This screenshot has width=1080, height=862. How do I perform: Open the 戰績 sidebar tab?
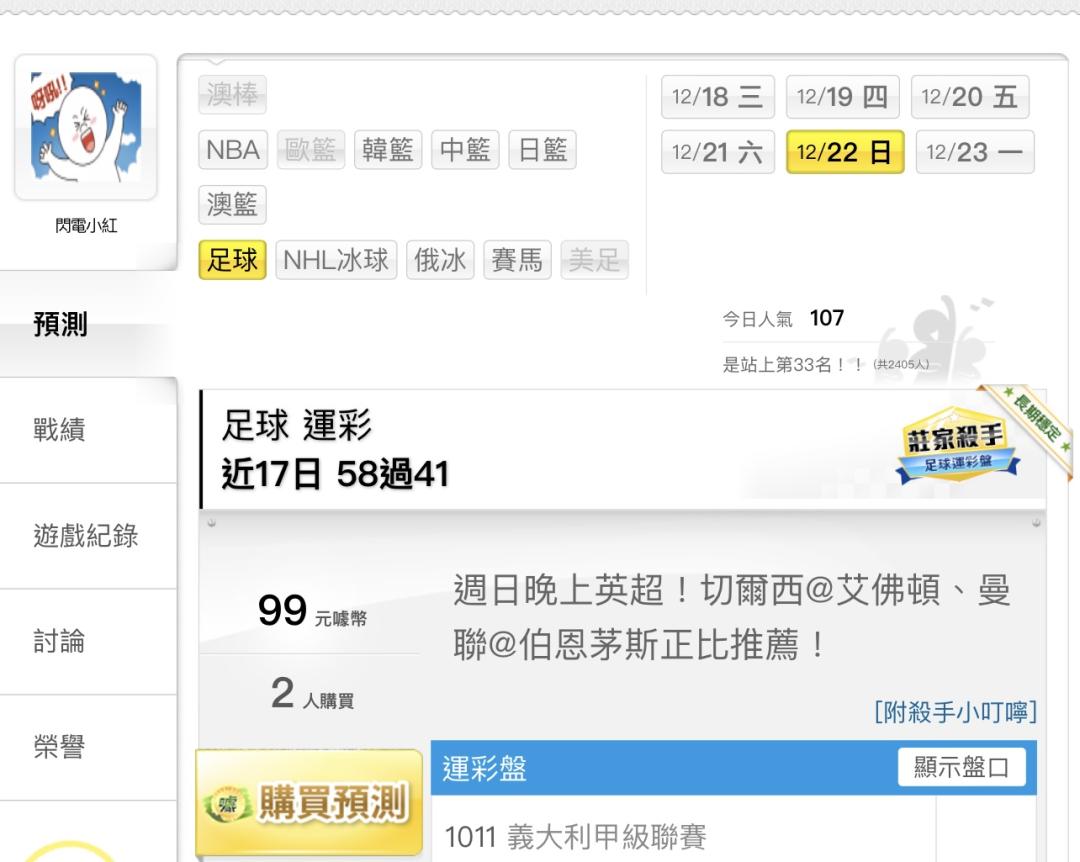[88, 430]
